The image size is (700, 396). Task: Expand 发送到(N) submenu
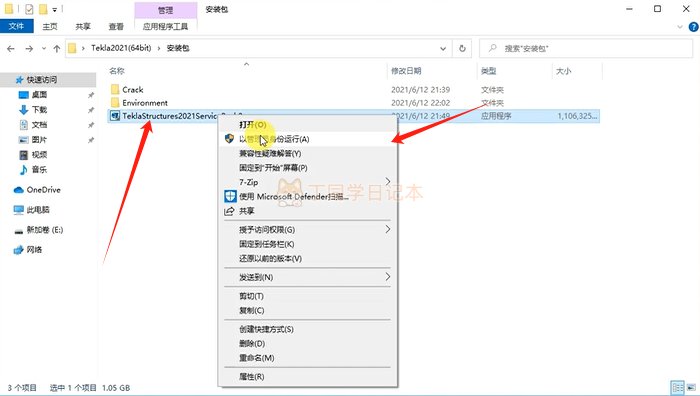coord(308,277)
